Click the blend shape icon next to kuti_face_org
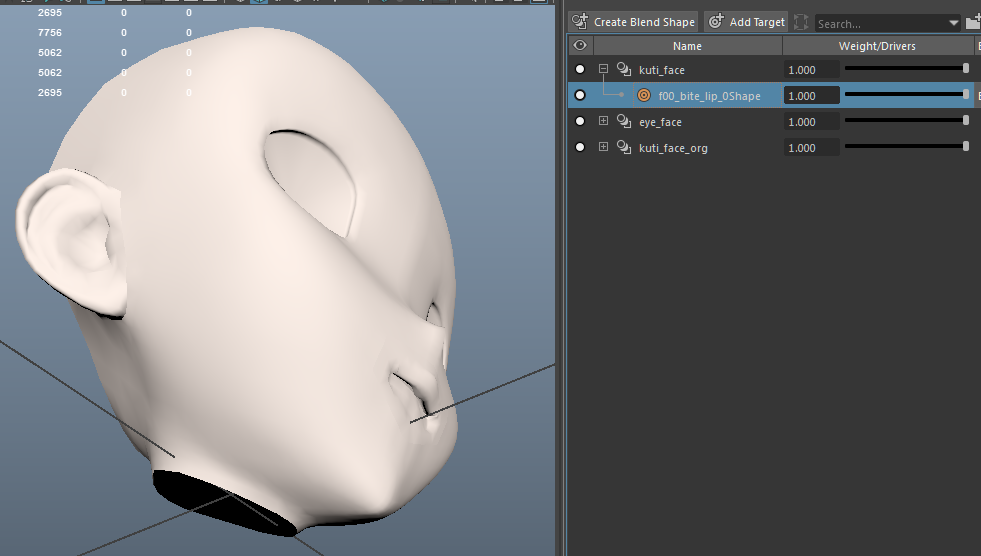 point(624,147)
